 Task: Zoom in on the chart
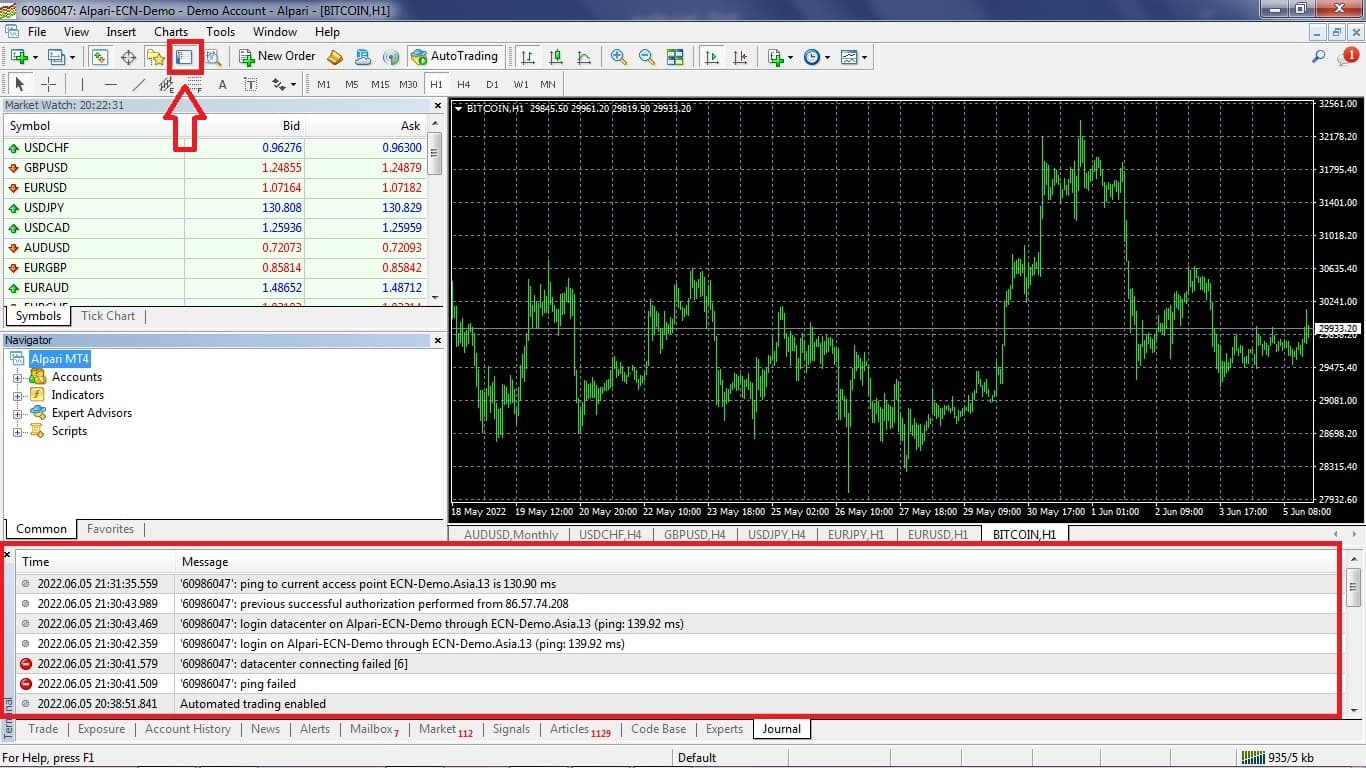point(619,57)
